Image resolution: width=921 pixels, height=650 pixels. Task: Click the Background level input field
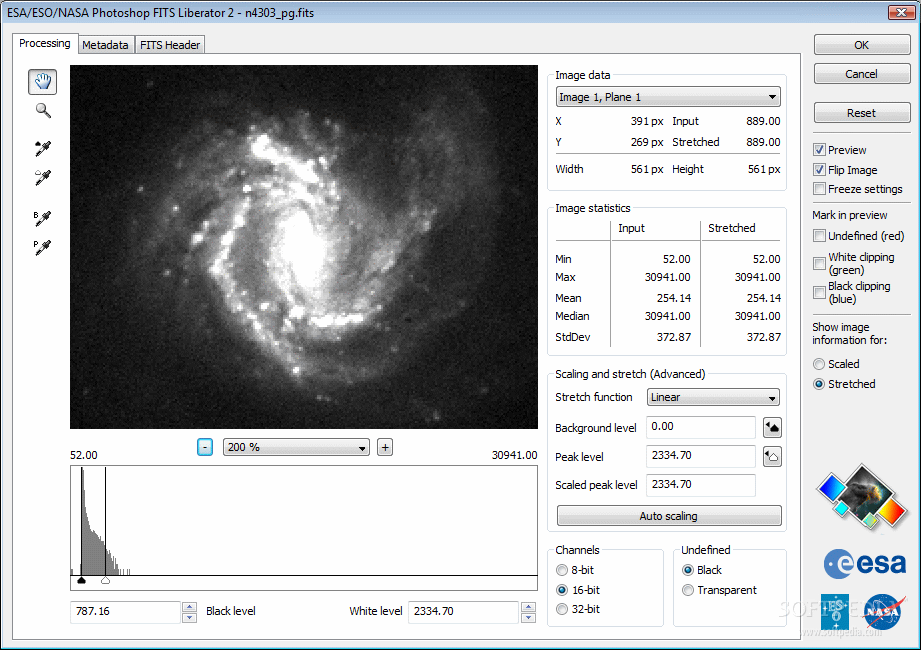pos(701,427)
